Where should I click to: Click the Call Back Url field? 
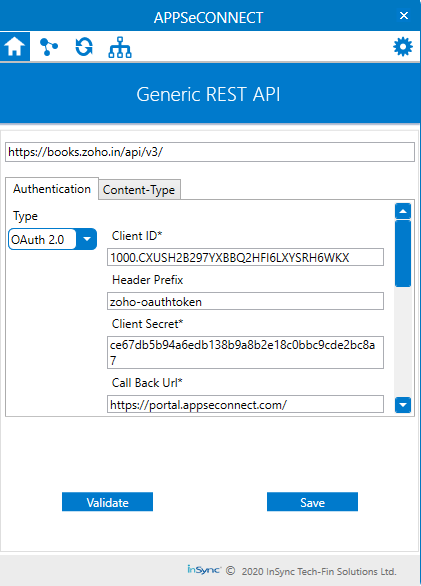coord(245,404)
